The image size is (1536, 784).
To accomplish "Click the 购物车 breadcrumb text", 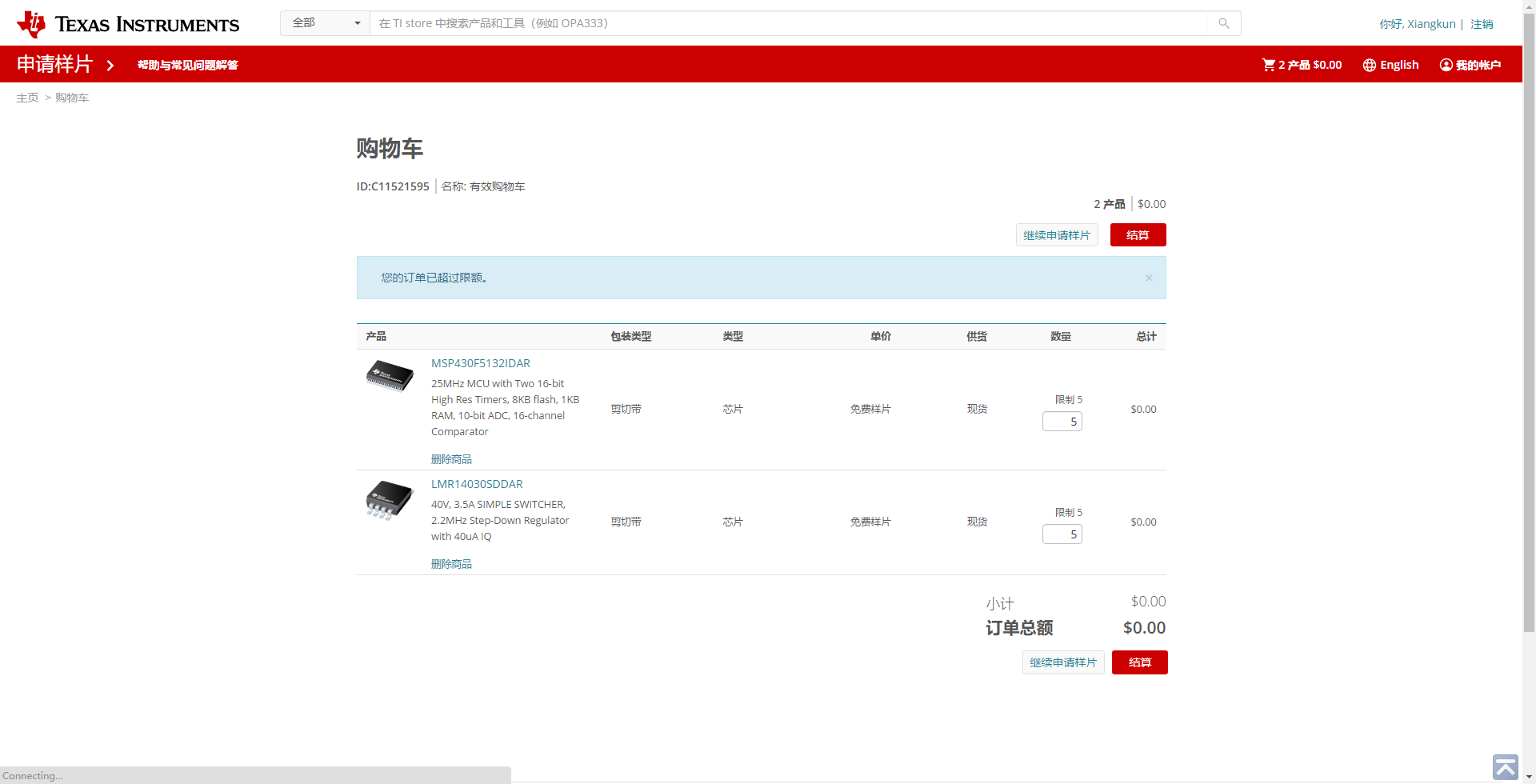I will (x=72, y=98).
